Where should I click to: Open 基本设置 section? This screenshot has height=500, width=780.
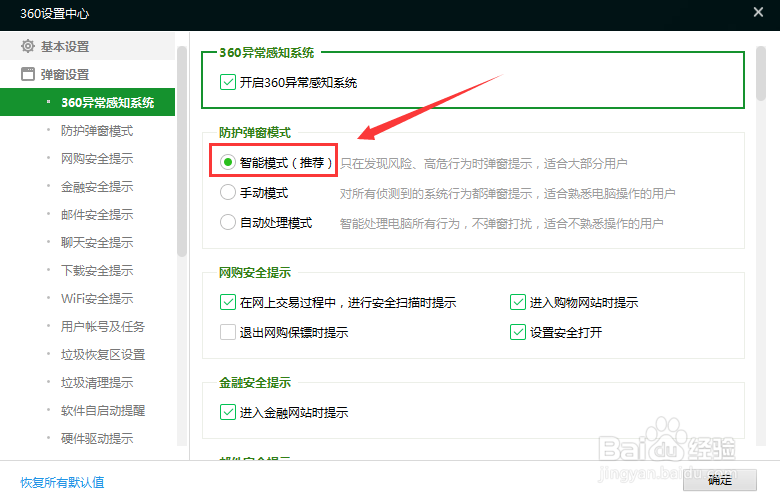(88, 46)
